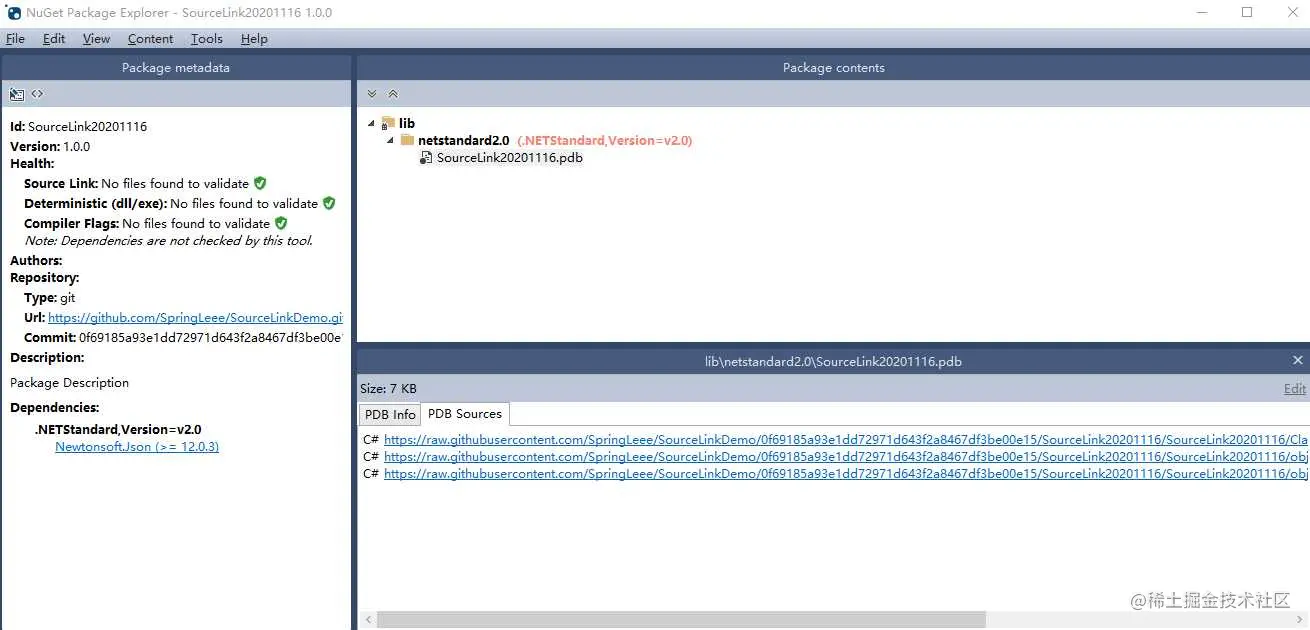
Task: Click the lib folder icon
Action: coord(388,123)
